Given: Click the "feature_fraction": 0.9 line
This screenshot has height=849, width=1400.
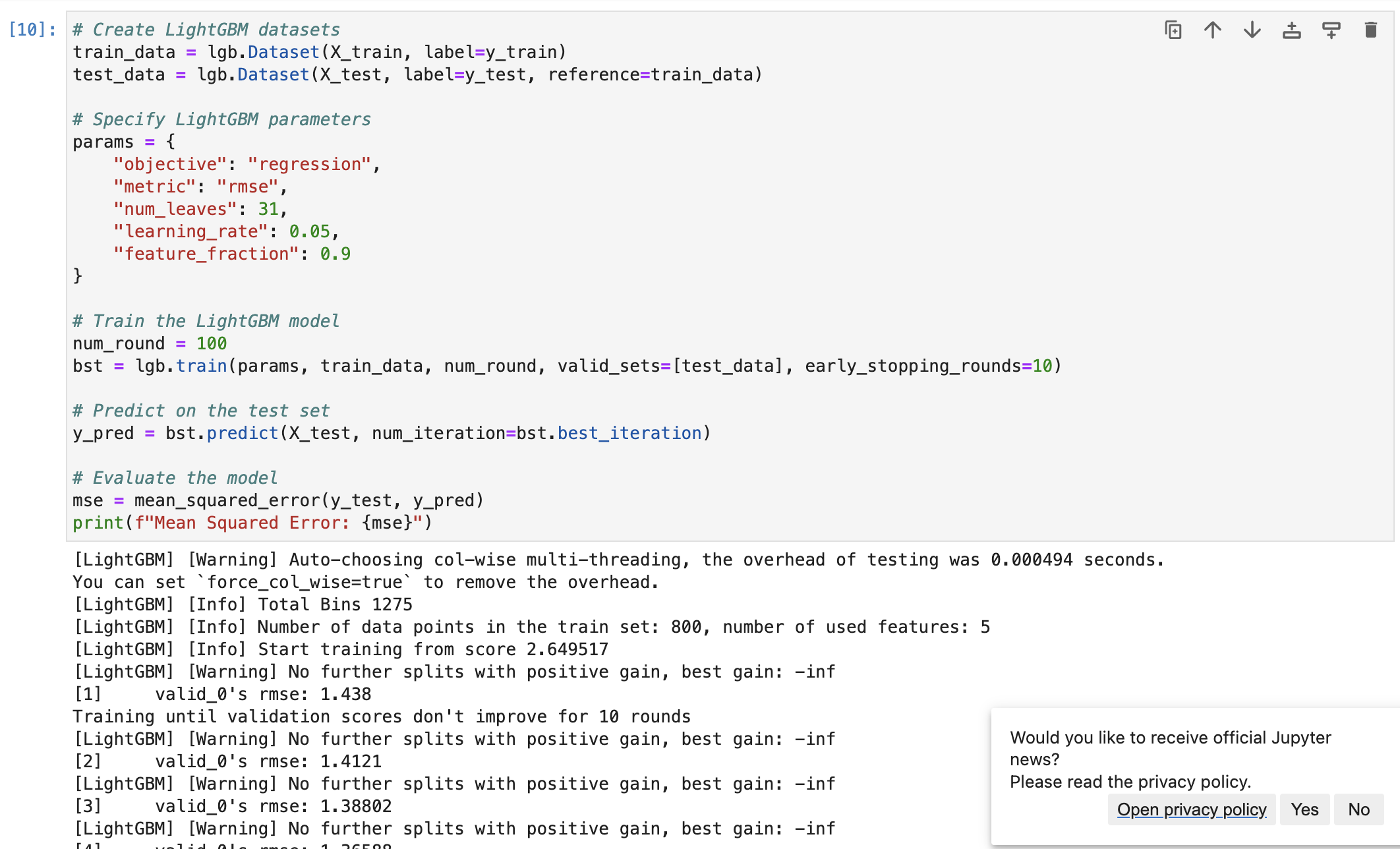Looking at the screenshot, I should 232,254.
